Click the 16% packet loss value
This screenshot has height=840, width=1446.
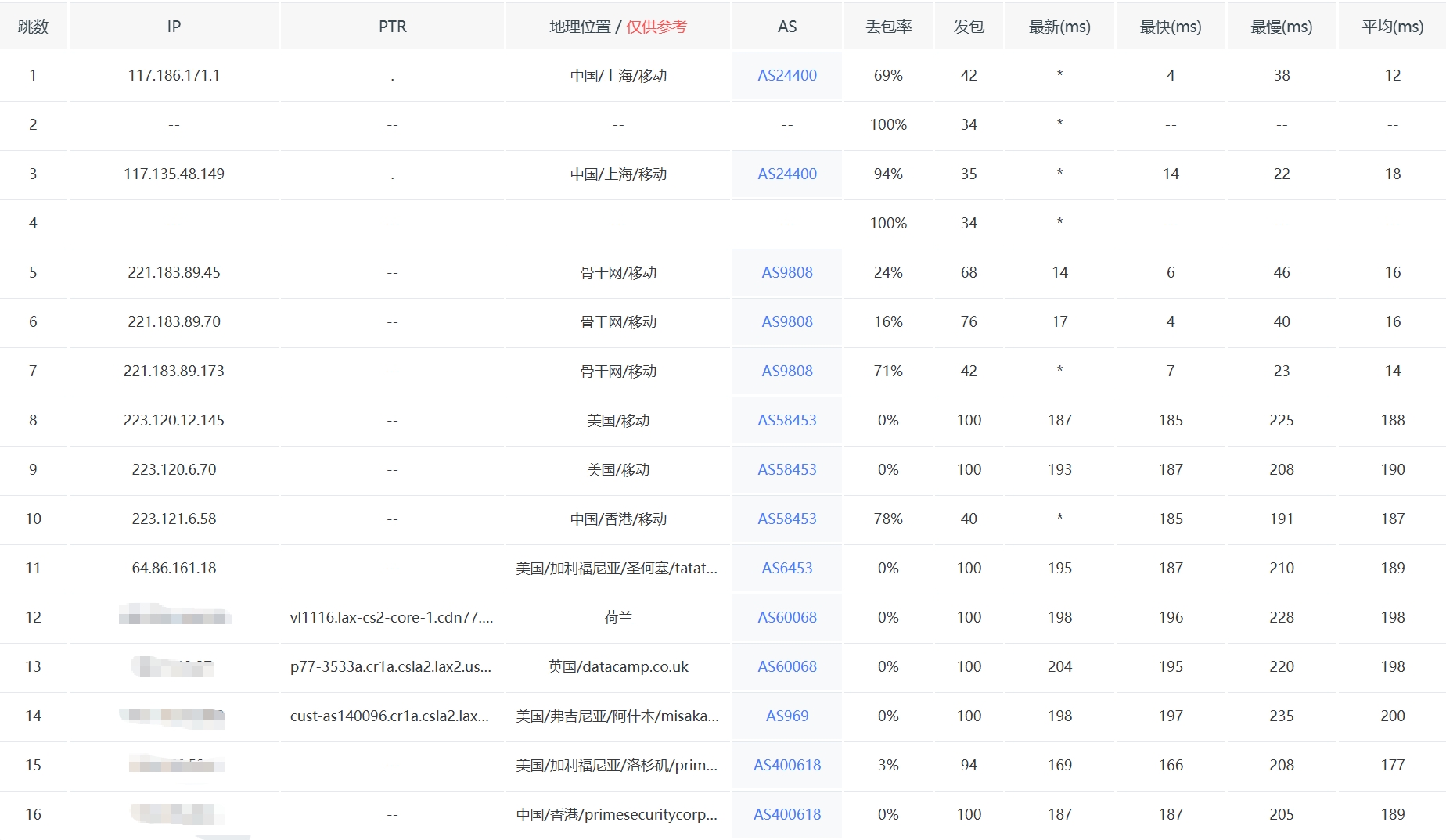[888, 321]
